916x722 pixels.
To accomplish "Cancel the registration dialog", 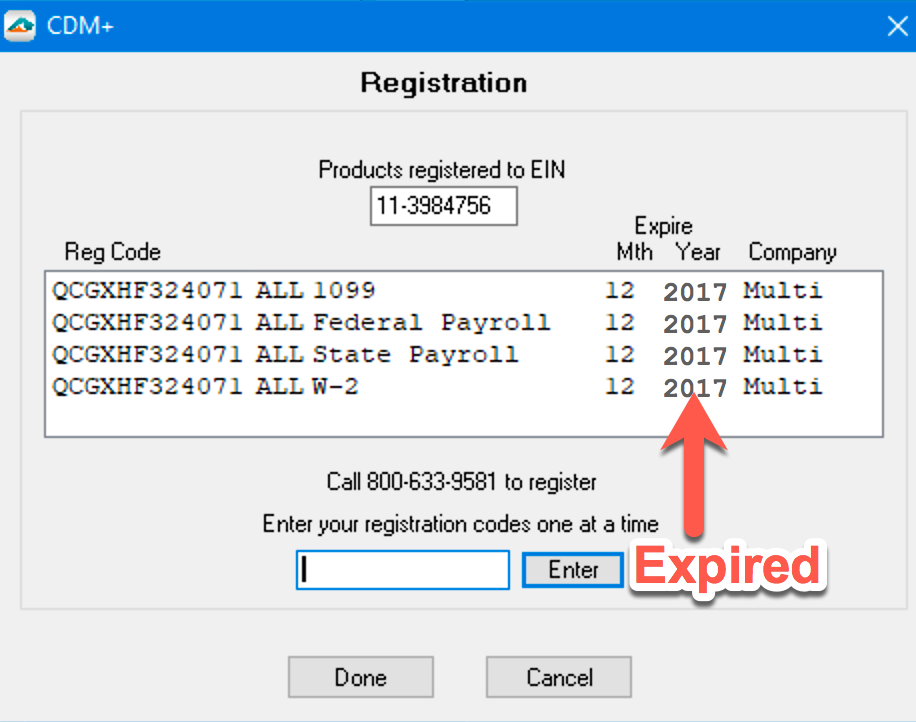I will tap(558, 677).
